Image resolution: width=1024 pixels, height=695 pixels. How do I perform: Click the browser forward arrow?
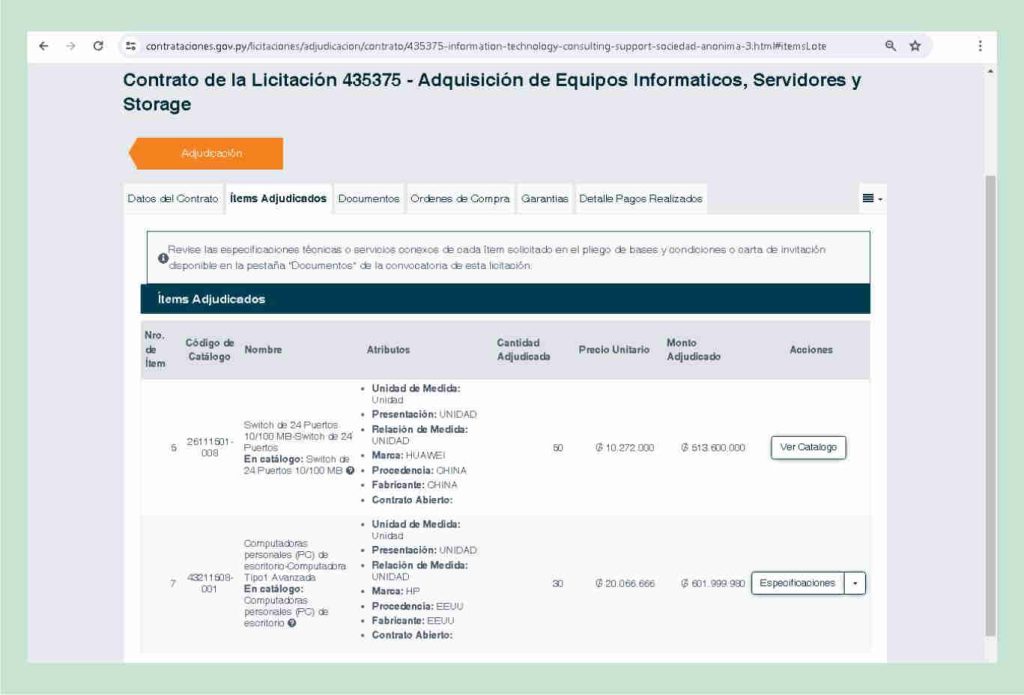[71, 46]
